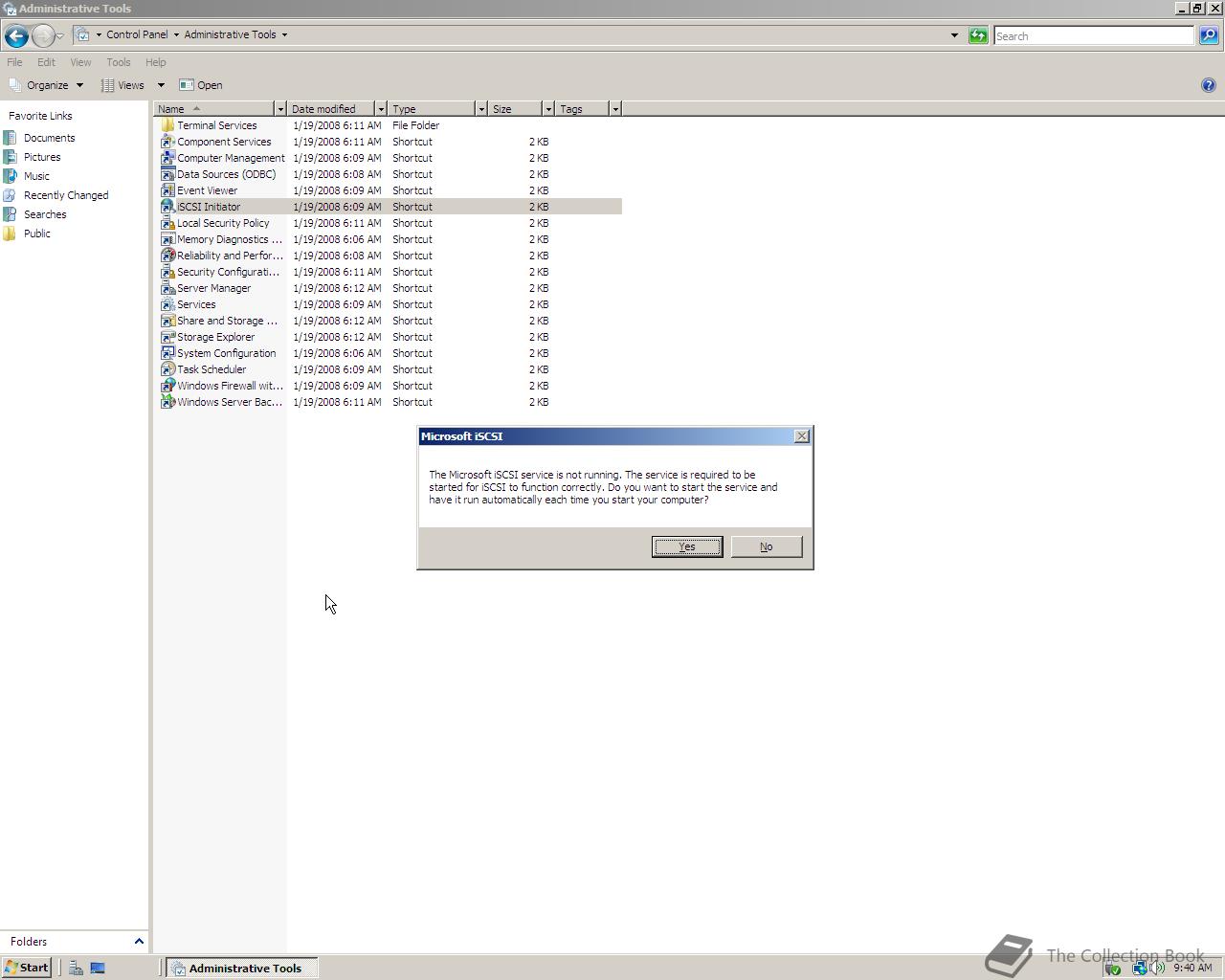1225x980 pixels.
Task: Sort by the Type column header
Action: tap(432, 109)
